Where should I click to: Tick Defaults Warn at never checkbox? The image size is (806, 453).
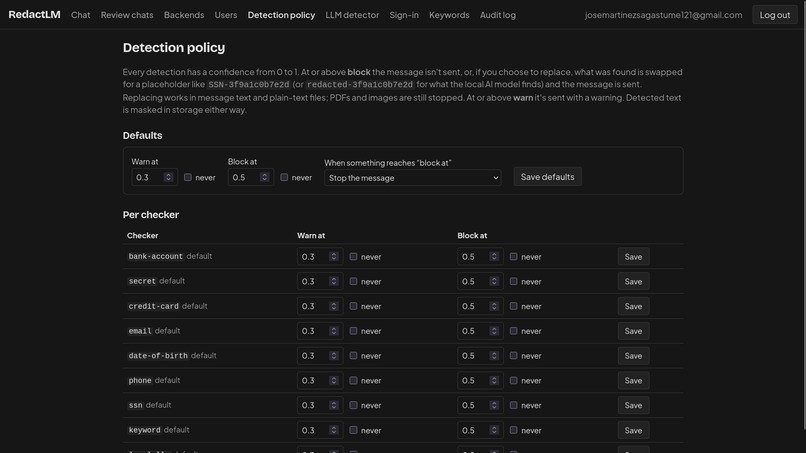pos(188,177)
